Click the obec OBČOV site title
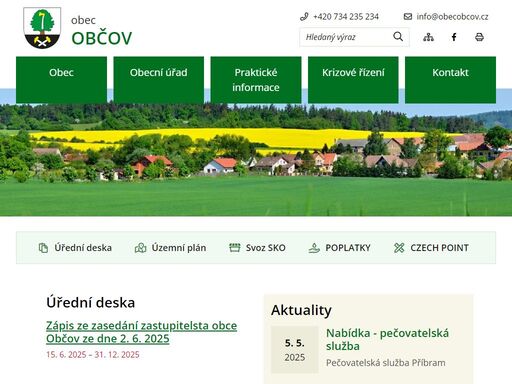This screenshot has width=512, height=384. (x=102, y=31)
